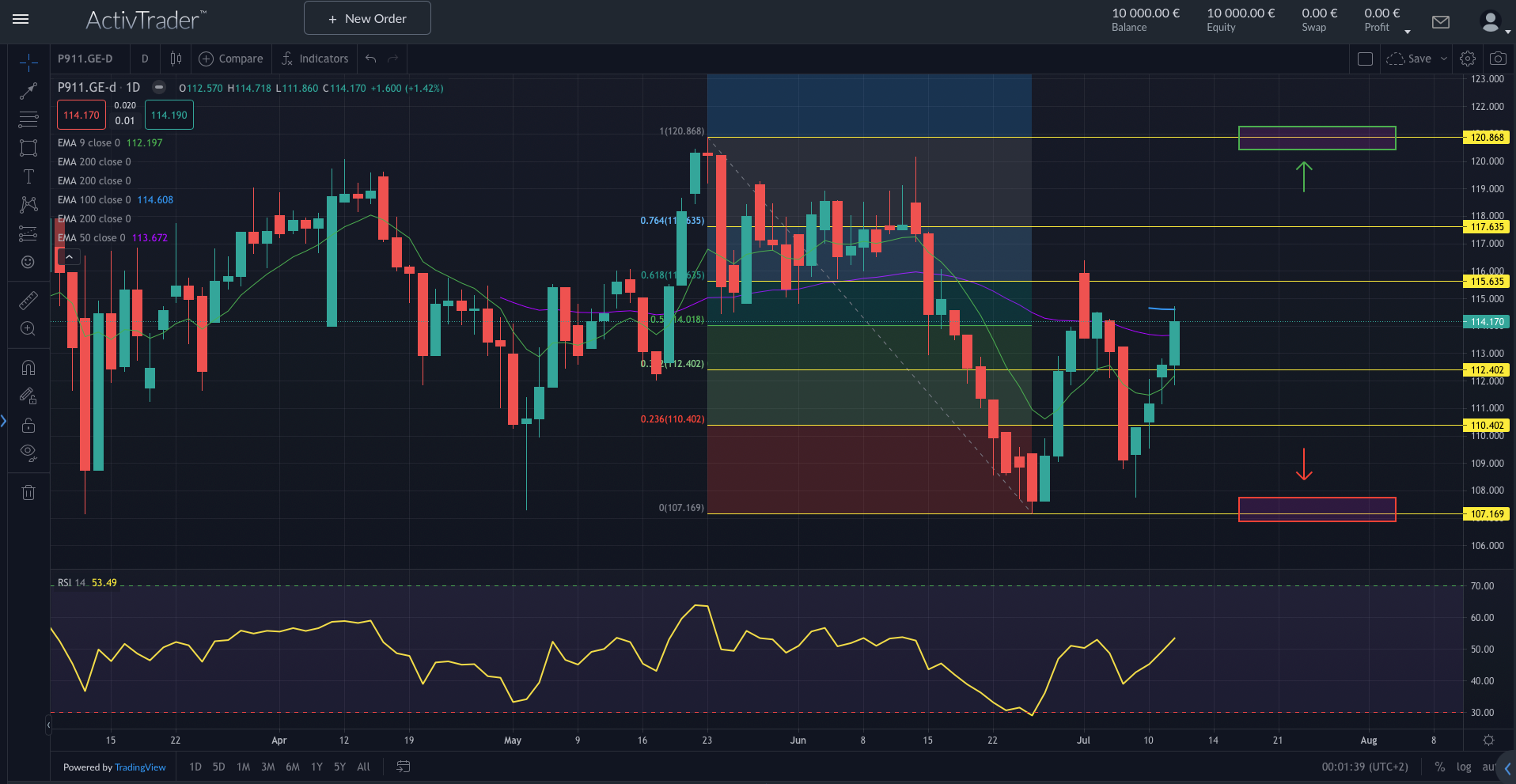
Task: Click the New Order button
Action: tap(367, 18)
